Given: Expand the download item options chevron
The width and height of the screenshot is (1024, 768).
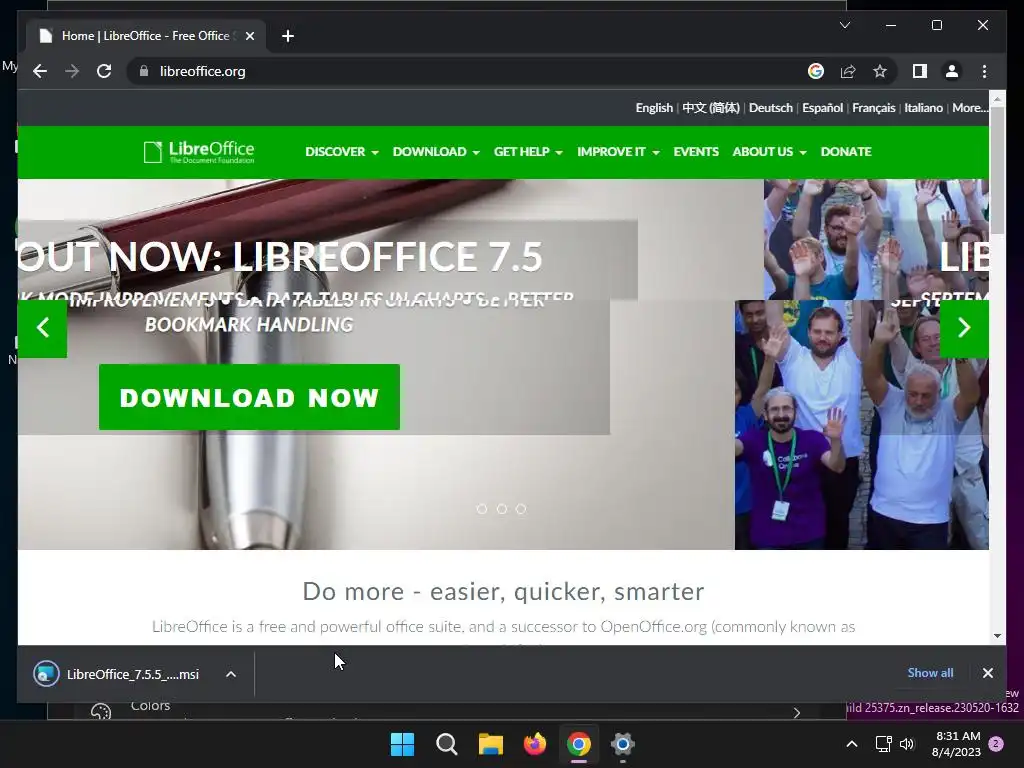Looking at the screenshot, I should 231,674.
